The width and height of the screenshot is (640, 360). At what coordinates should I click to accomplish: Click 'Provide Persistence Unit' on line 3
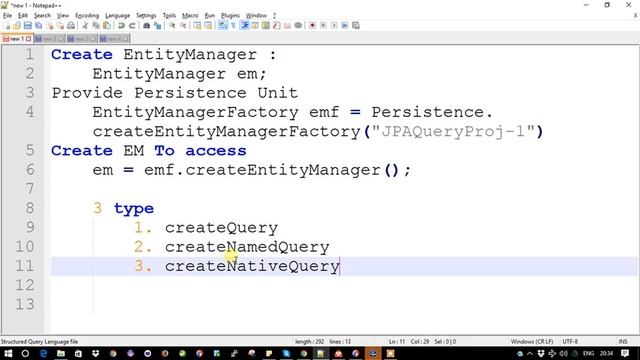[x=175, y=93]
